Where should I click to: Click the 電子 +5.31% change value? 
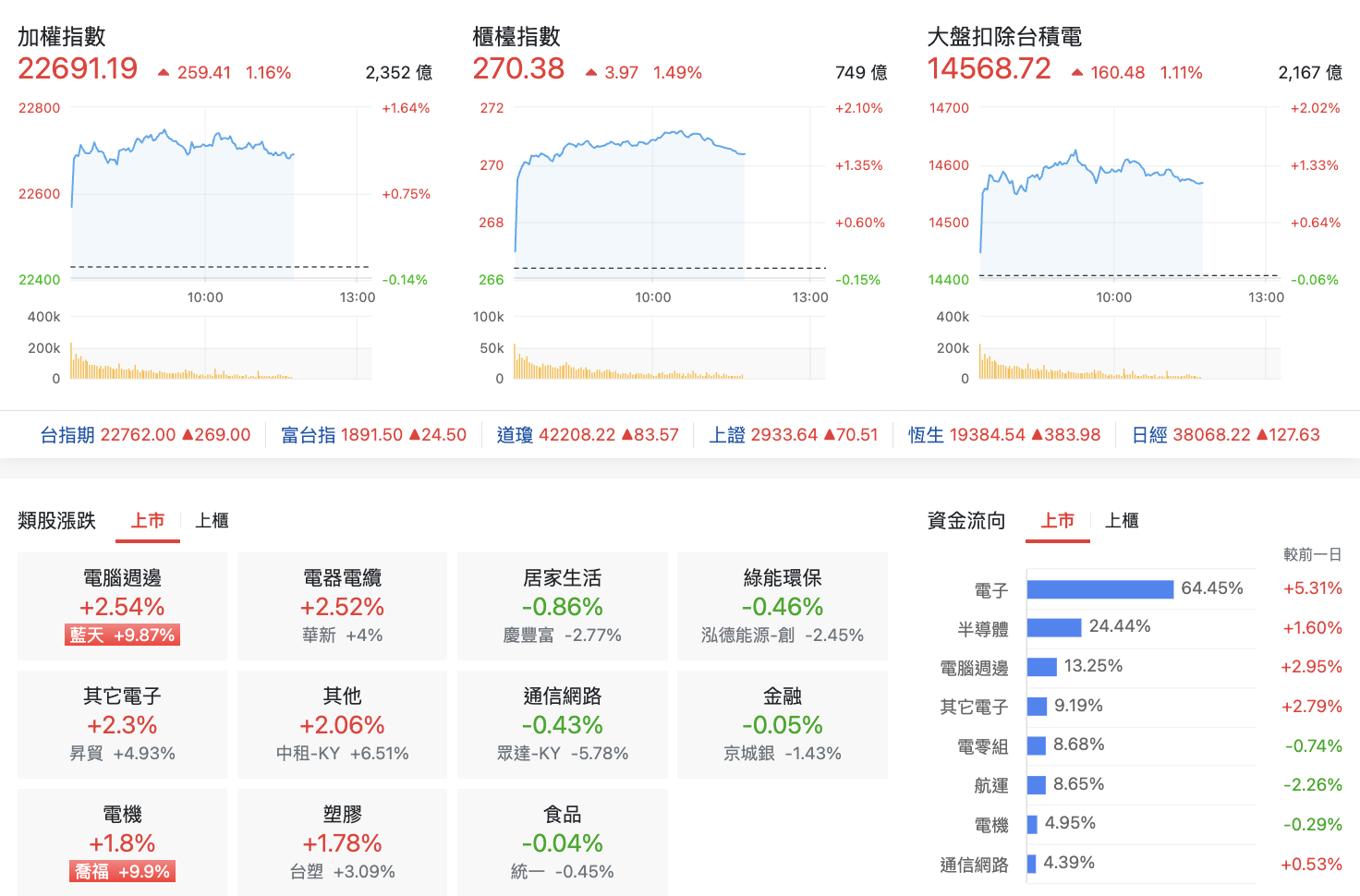coord(1313,588)
